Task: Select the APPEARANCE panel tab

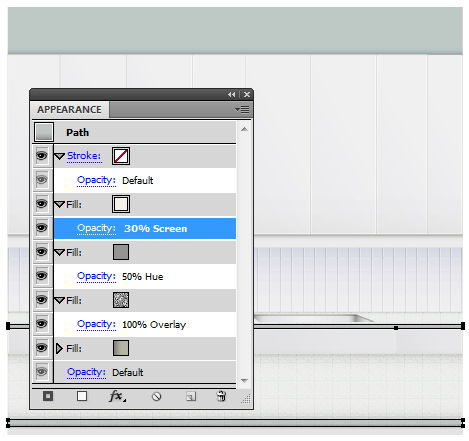Action: 69,109
